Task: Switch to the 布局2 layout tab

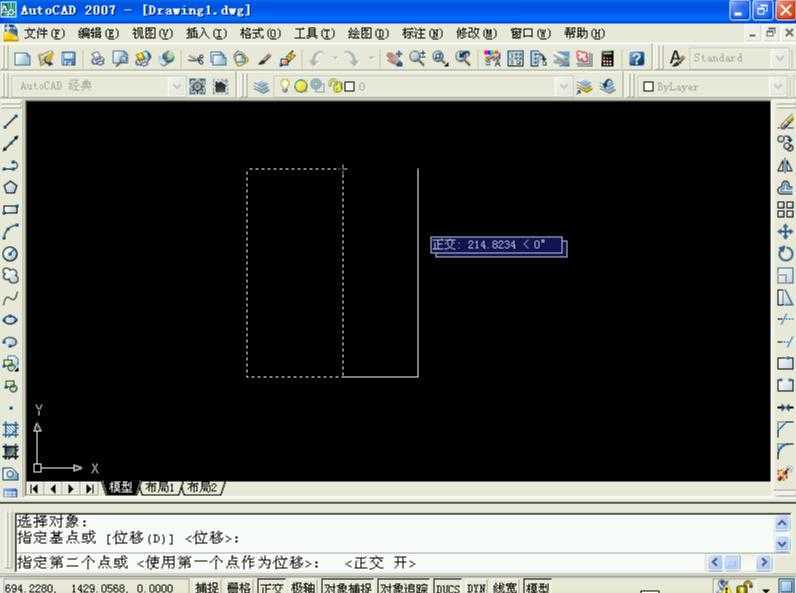Action: tap(202, 488)
